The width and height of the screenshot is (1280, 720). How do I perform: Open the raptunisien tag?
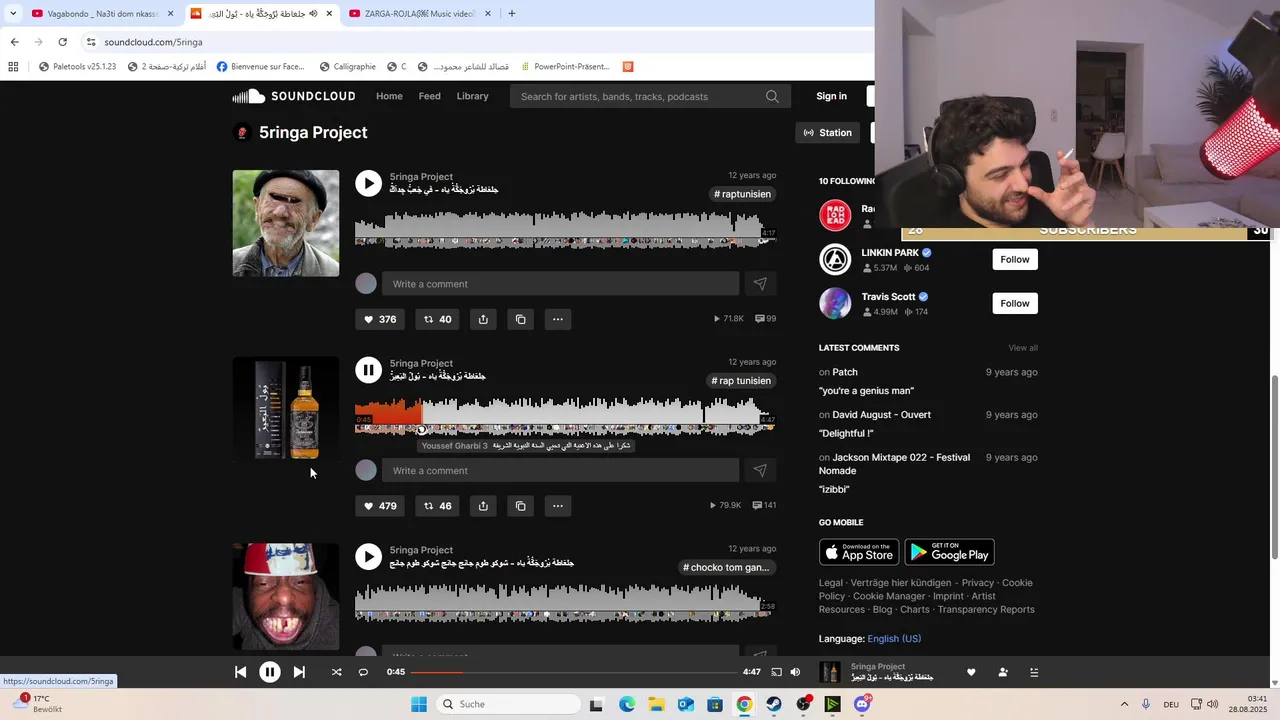pyautogui.click(x=742, y=194)
